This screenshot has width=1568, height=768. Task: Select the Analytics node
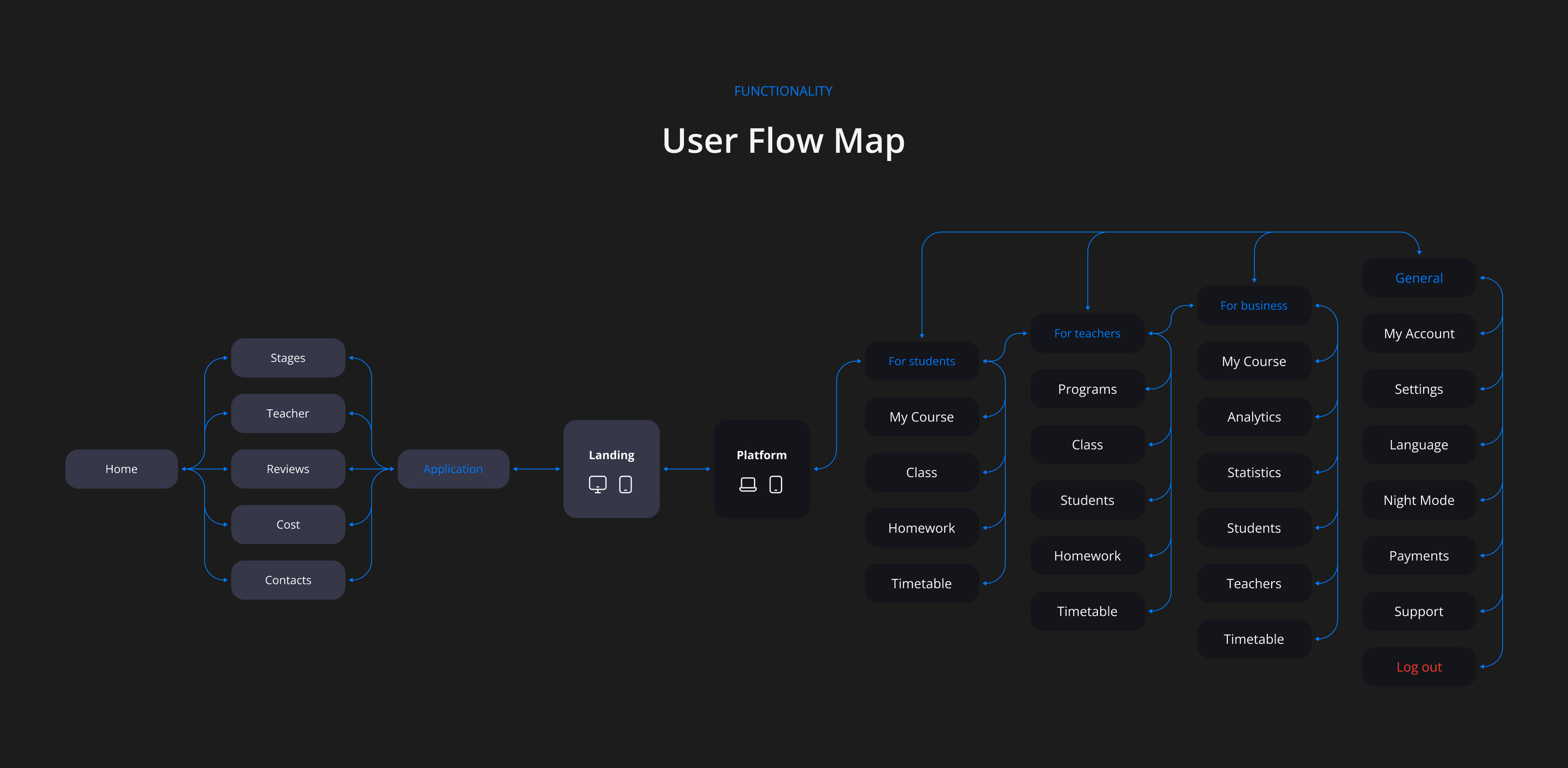1254,417
